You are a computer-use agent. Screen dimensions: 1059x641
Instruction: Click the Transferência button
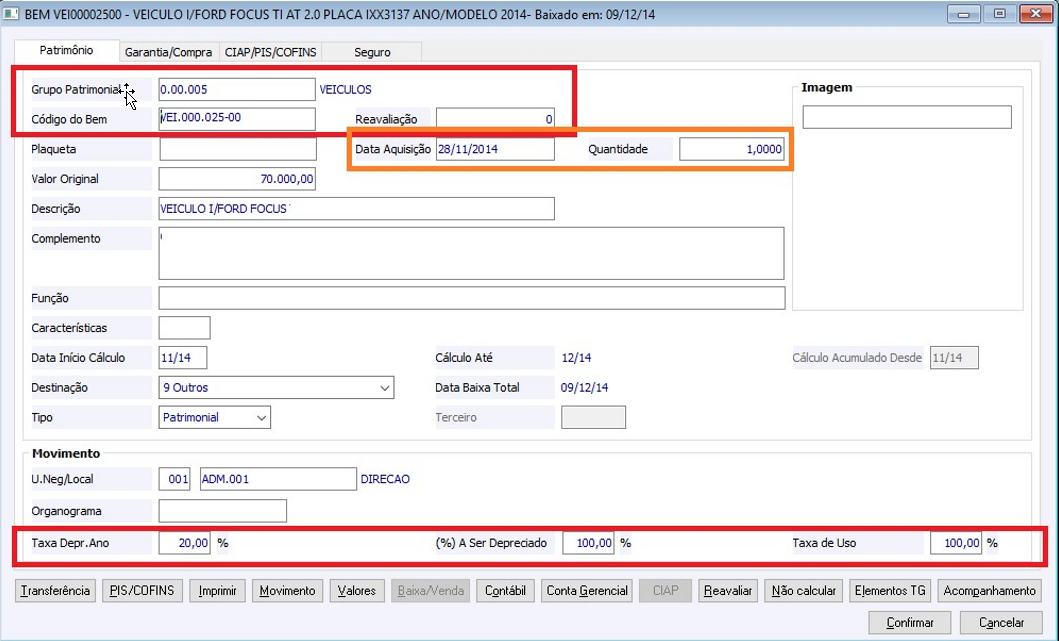(55, 590)
